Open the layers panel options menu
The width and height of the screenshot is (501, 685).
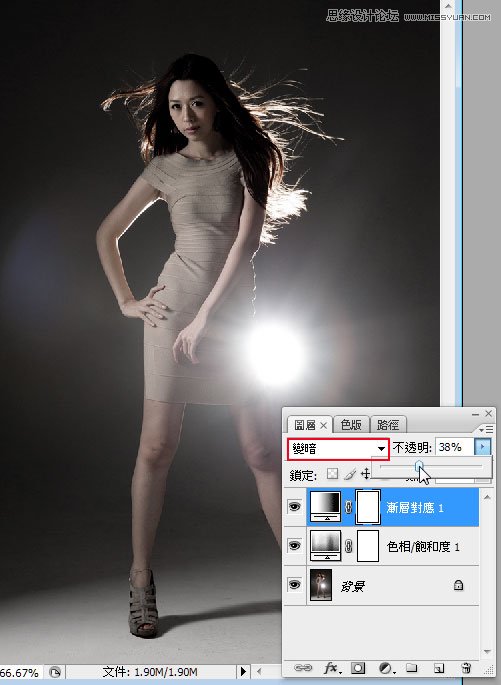pyautogui.click(x=486, y=429)
